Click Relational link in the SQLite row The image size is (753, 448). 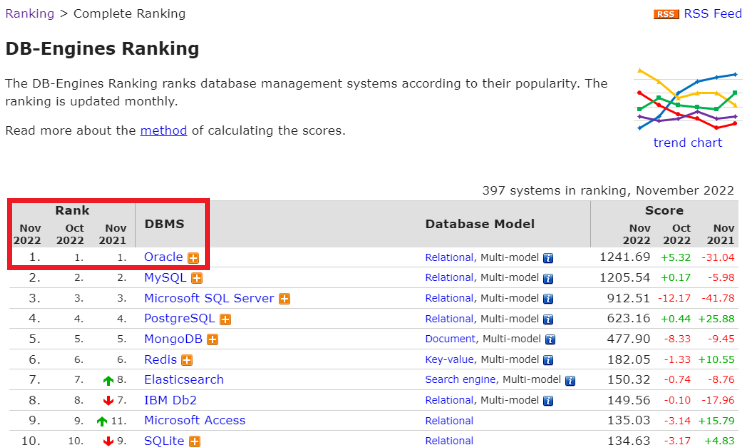click(449, 441)
